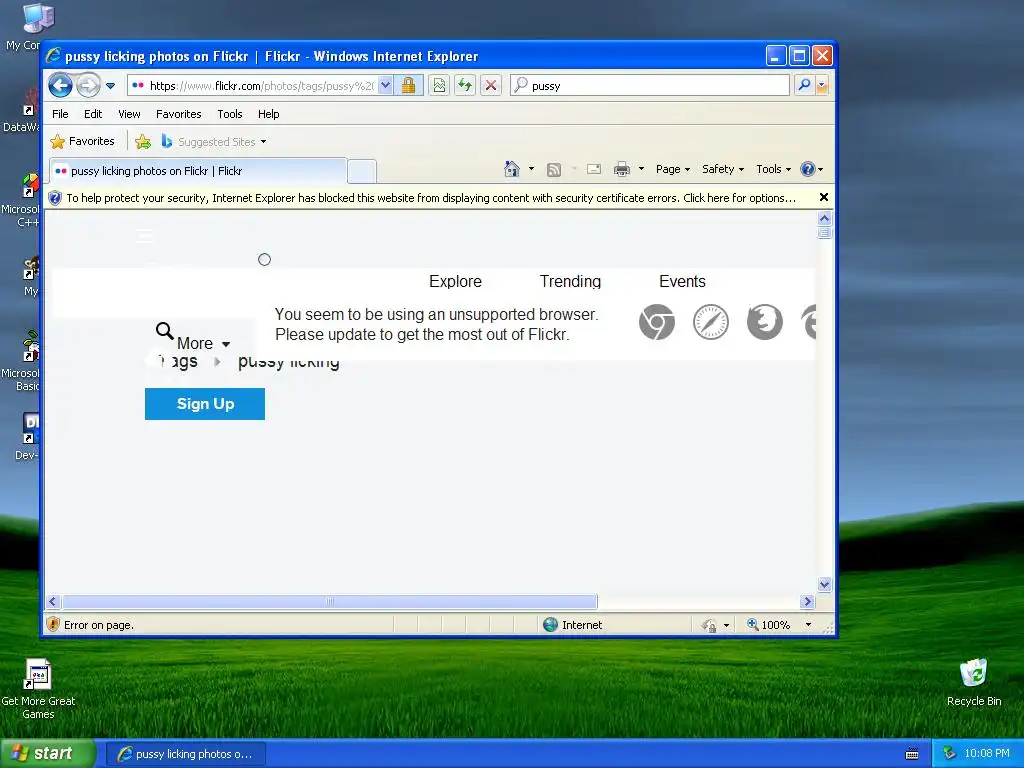Click the Safari compass icon
1024x768 pixels.
pyautogui.click(x=711, y=322)
